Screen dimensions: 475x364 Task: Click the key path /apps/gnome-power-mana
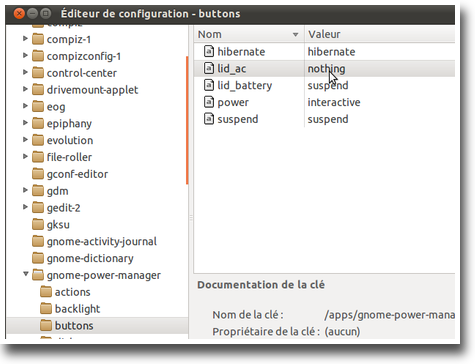[x=389, y=315]
